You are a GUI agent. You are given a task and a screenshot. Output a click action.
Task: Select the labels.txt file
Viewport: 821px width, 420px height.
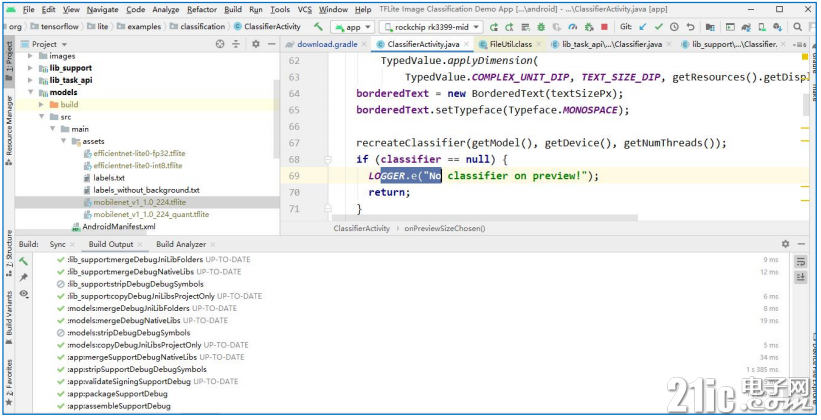click(x=109, y=178)
